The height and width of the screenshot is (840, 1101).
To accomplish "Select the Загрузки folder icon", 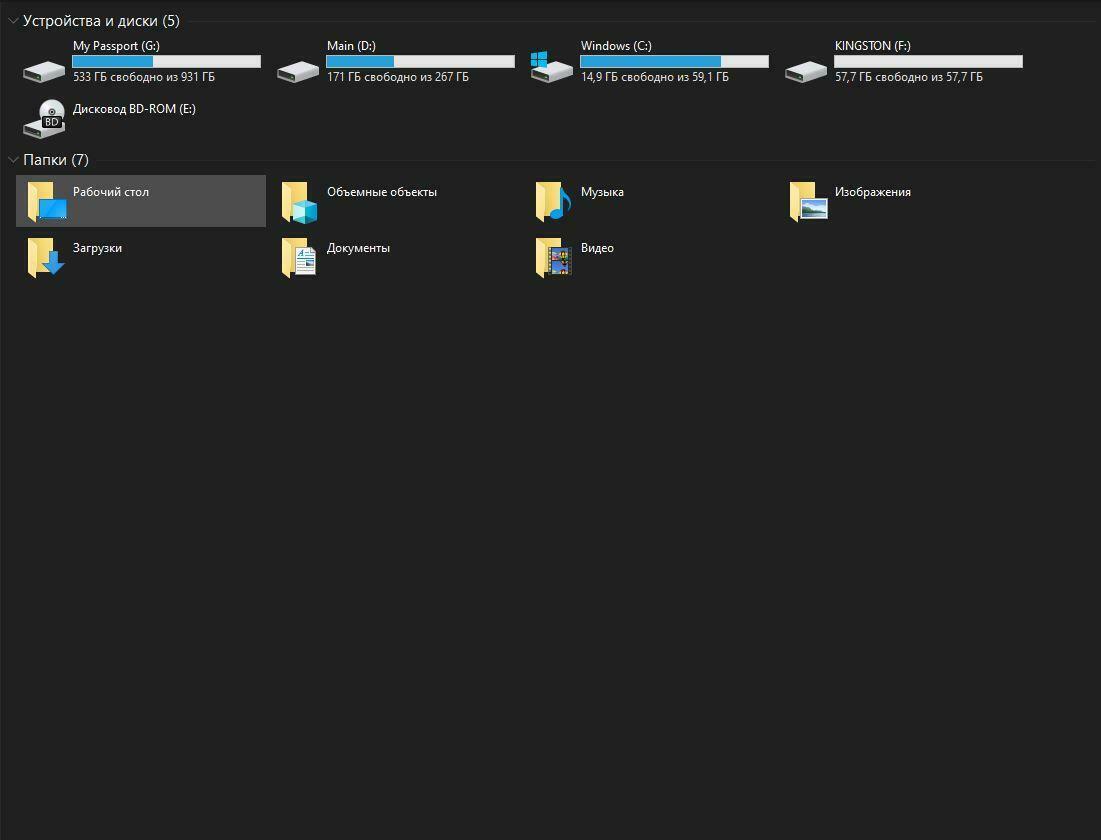I will point(46,257).
